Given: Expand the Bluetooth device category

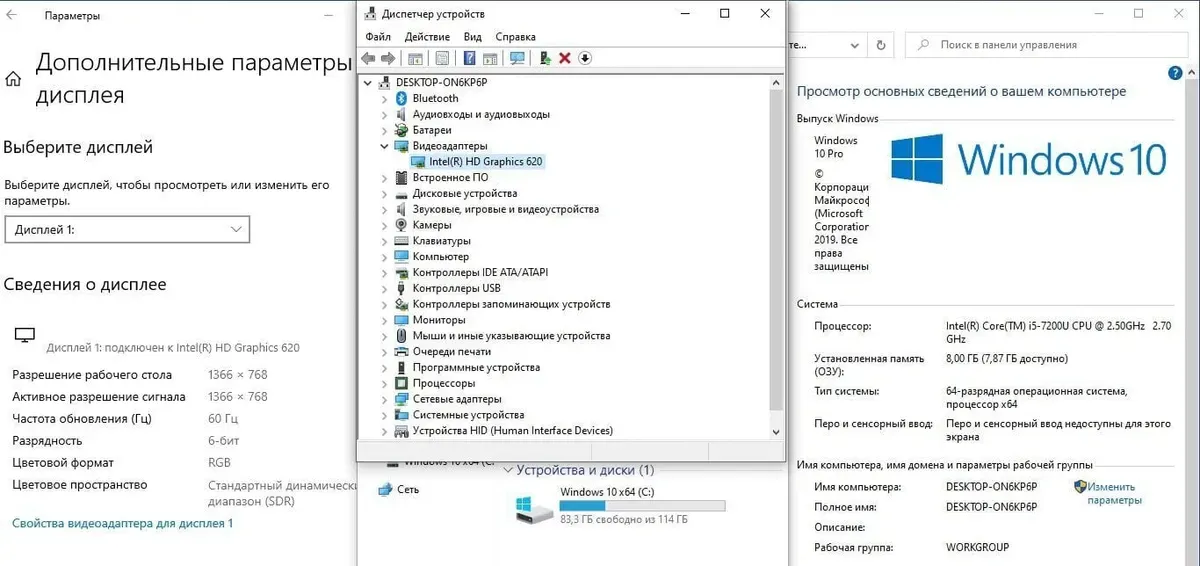Looking at the screenshot, I should [384, 99].
